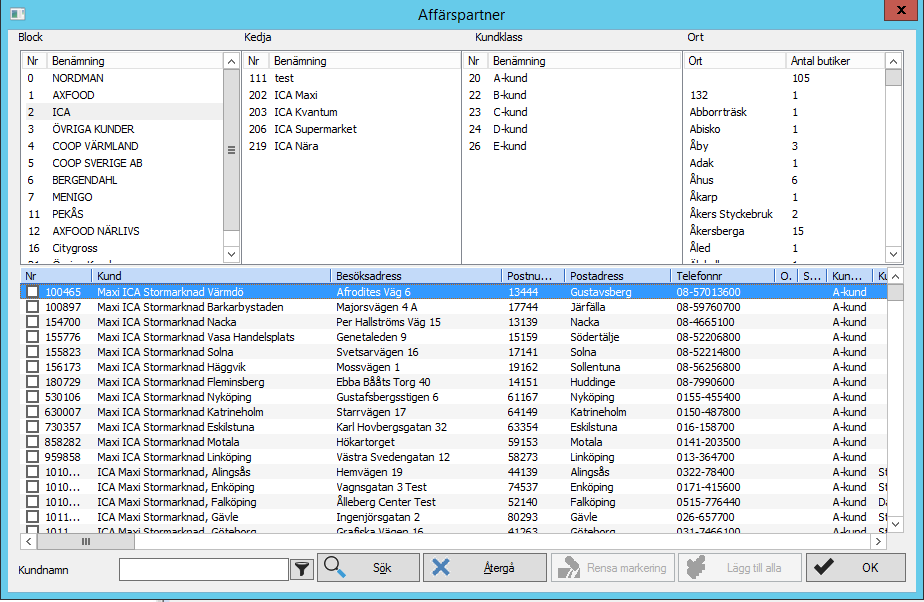Click the Lägg till alla button
This screenshot has width=924, height=602.
click(740, 568)
